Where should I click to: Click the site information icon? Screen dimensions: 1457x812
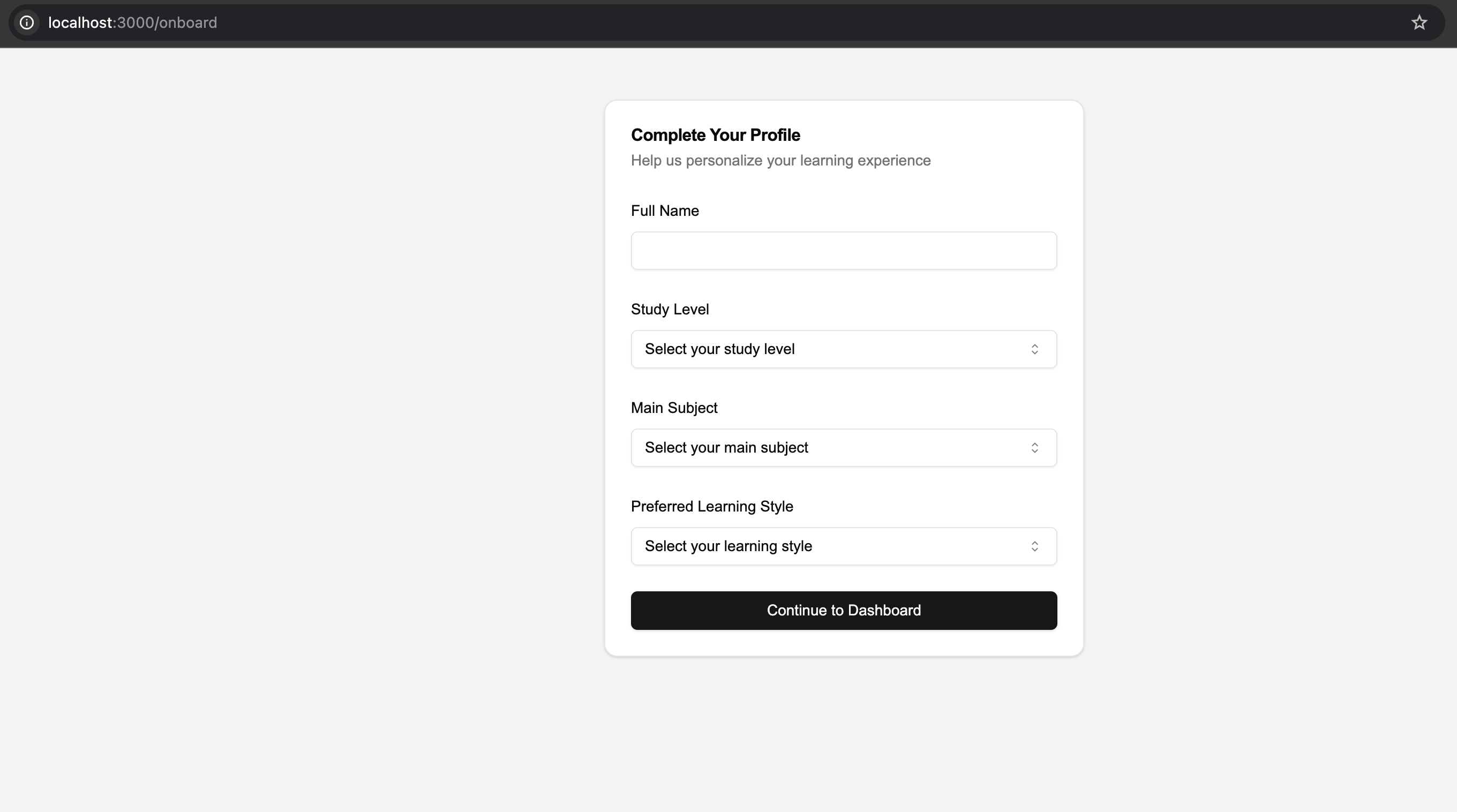pyautogui.click(x=27, y=22)
